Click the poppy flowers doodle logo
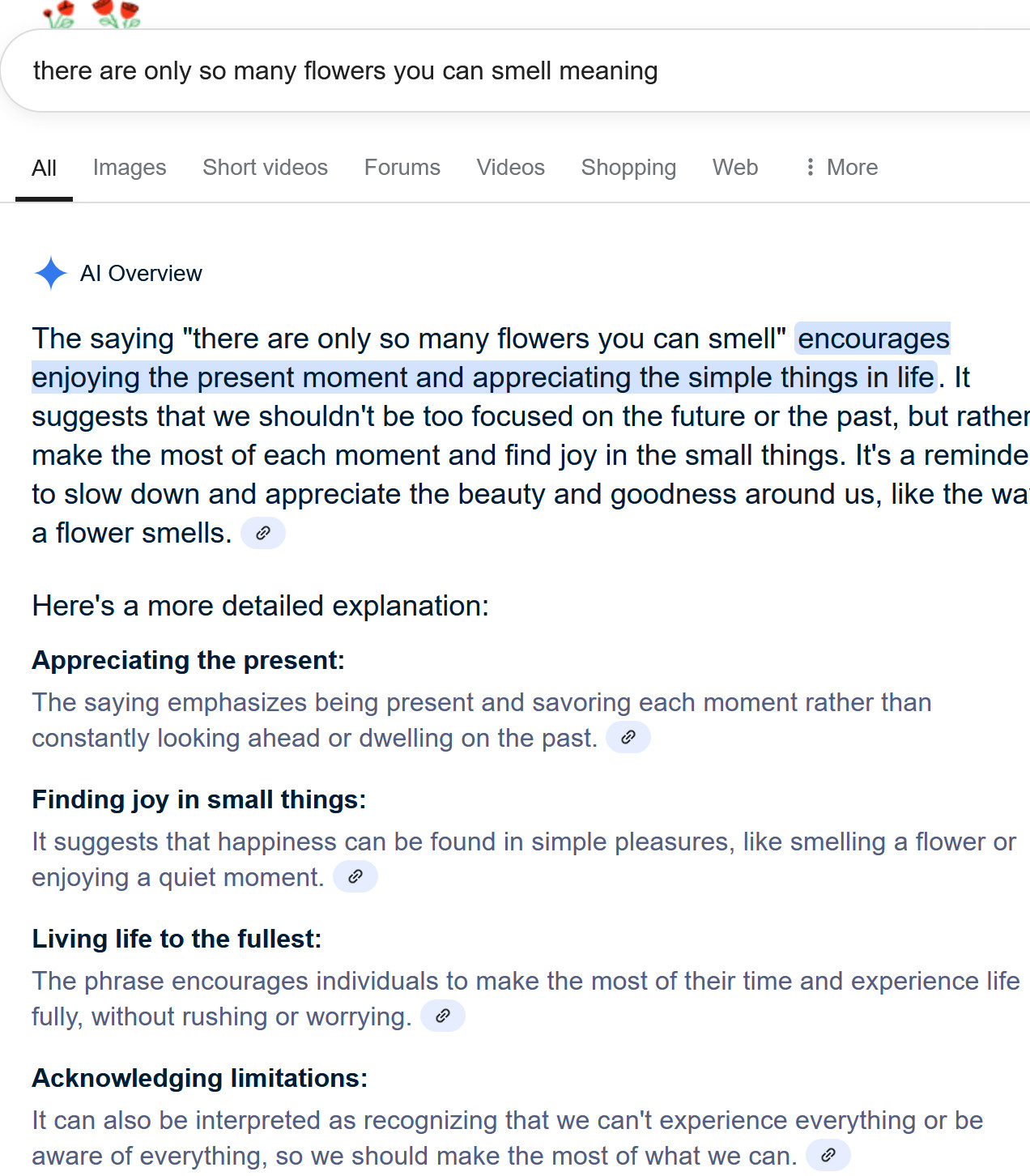1030x1176 pixels. 91,14
